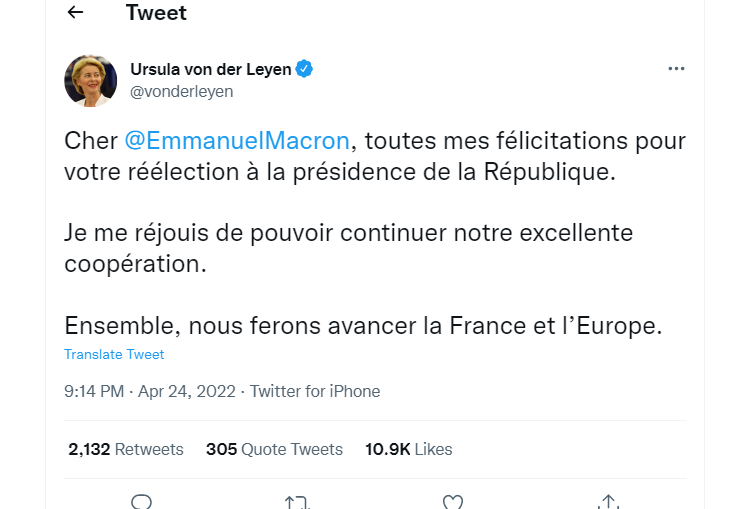Go back using the left arrow
This screenshot has width=734, height=509.
pos(76,13)
